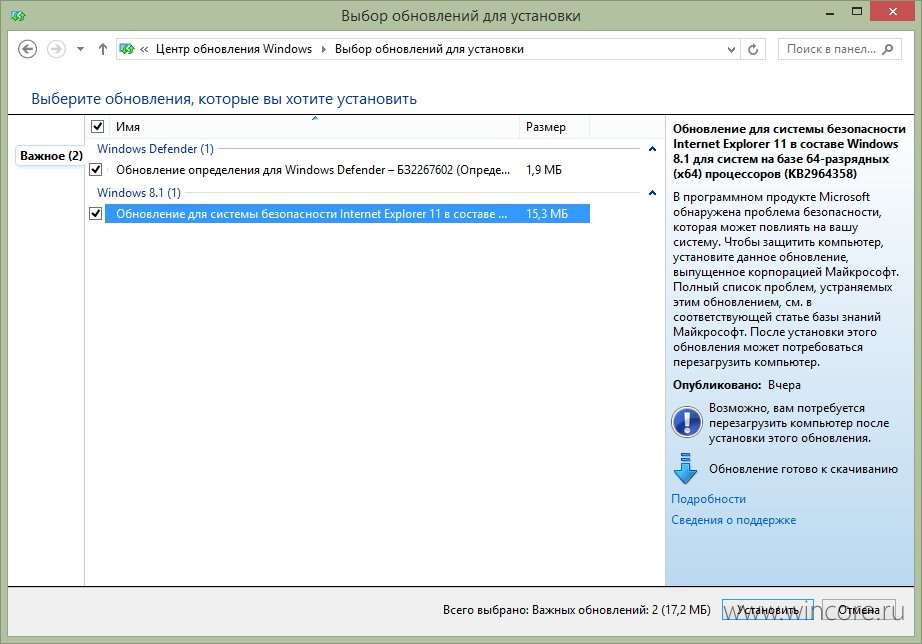Maximize the update selection window
Image resolution: width=922 pixels, height=644 pixels.
coord(857,12)
